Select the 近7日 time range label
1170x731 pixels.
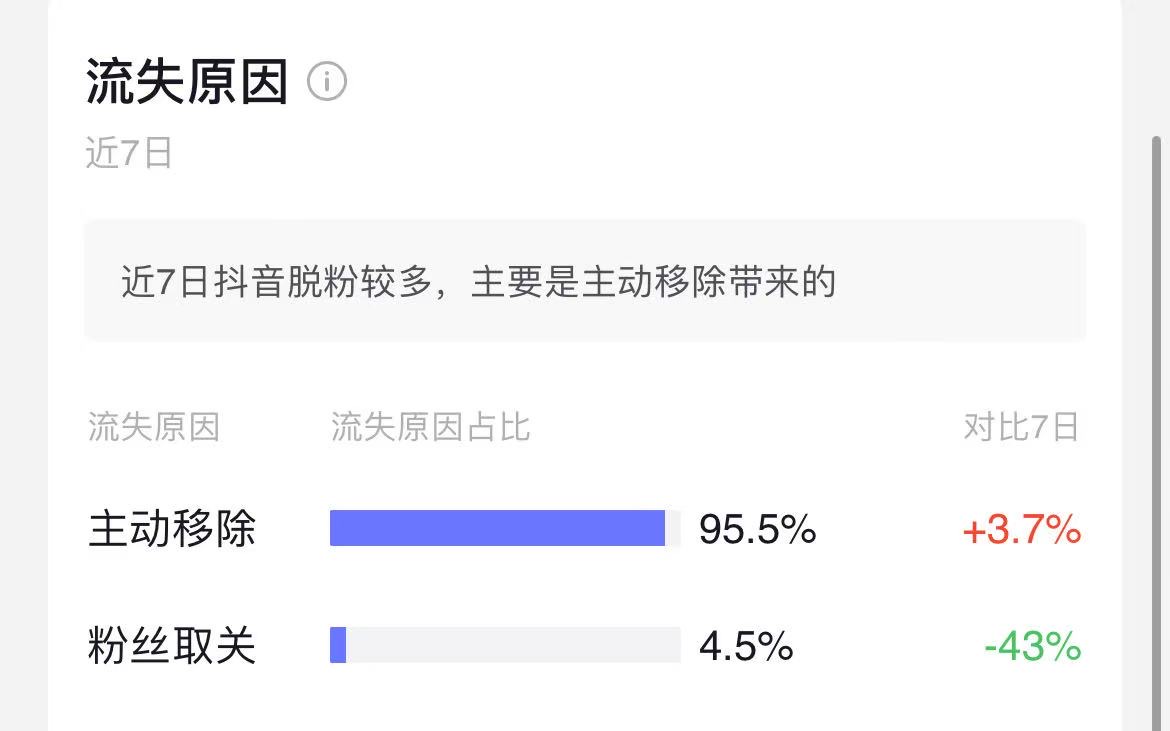click(x=129, y=153)
